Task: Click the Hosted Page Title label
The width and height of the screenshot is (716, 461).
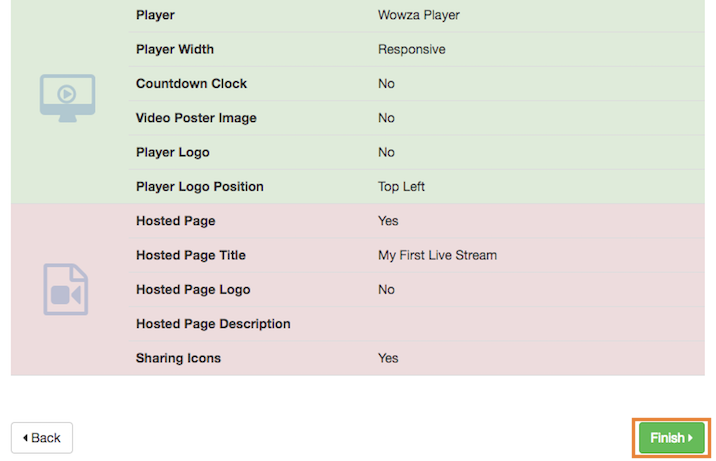Action: (191, 255)
